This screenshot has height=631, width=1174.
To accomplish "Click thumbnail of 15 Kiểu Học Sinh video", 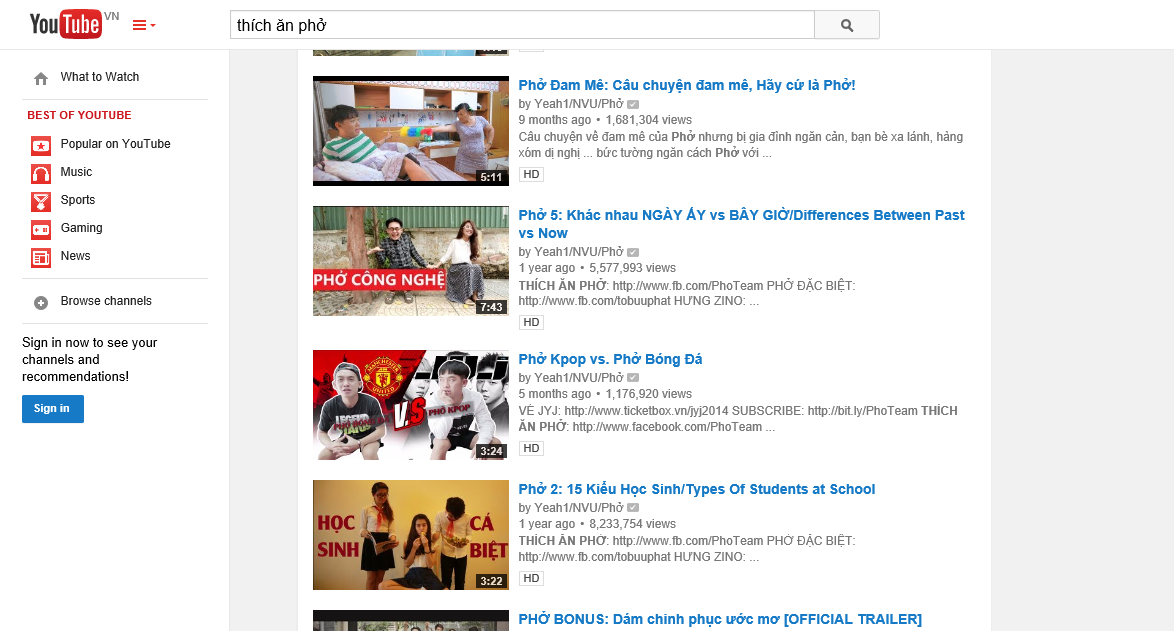I will 411,535.
